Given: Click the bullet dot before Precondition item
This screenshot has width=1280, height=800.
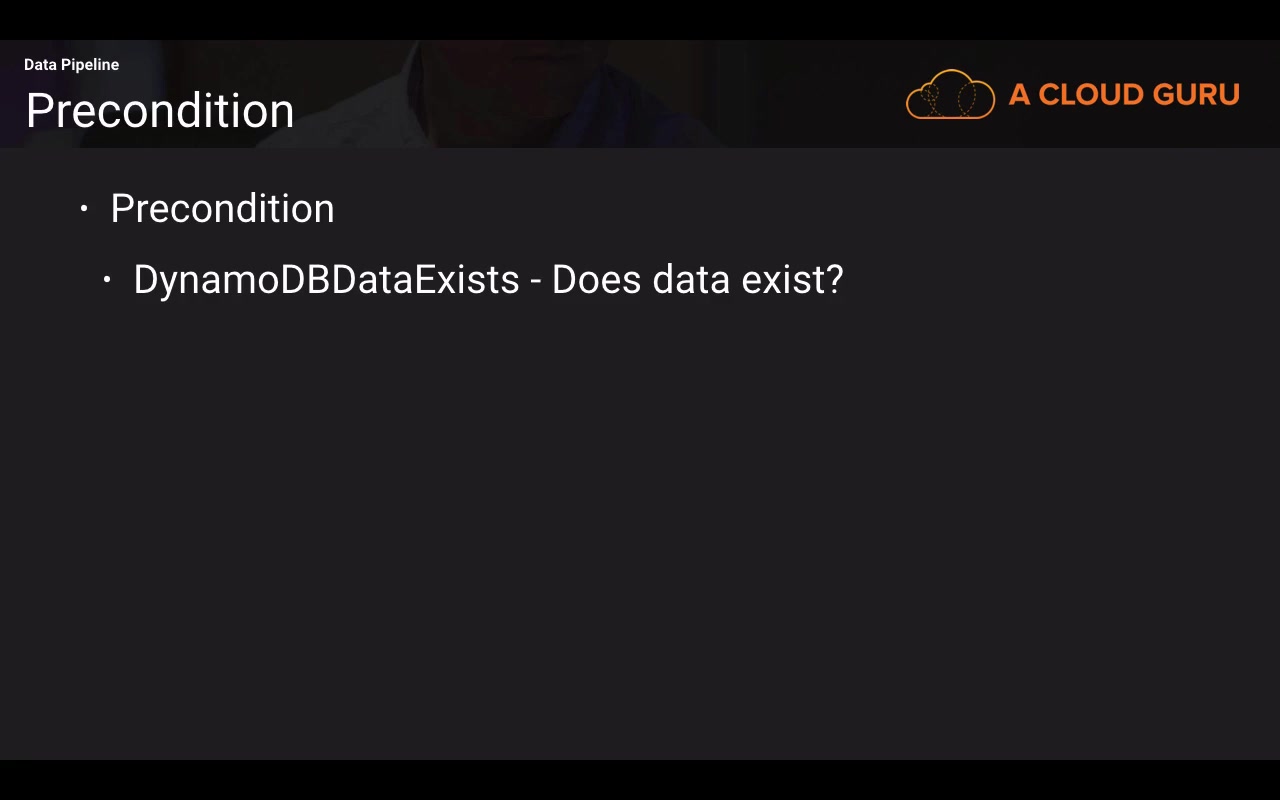Looking at the screenshot, I should [x=84, y=209].
